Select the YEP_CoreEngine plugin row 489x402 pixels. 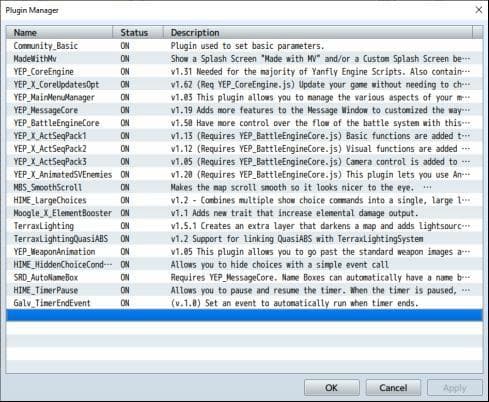coord(244,72)
